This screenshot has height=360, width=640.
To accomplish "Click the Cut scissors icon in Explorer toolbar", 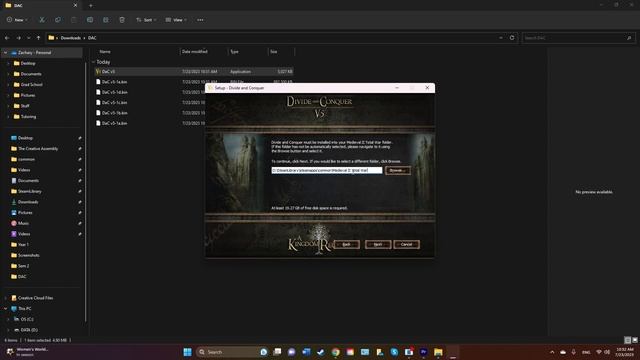I will pyautogui.click(x=42, y=20).
